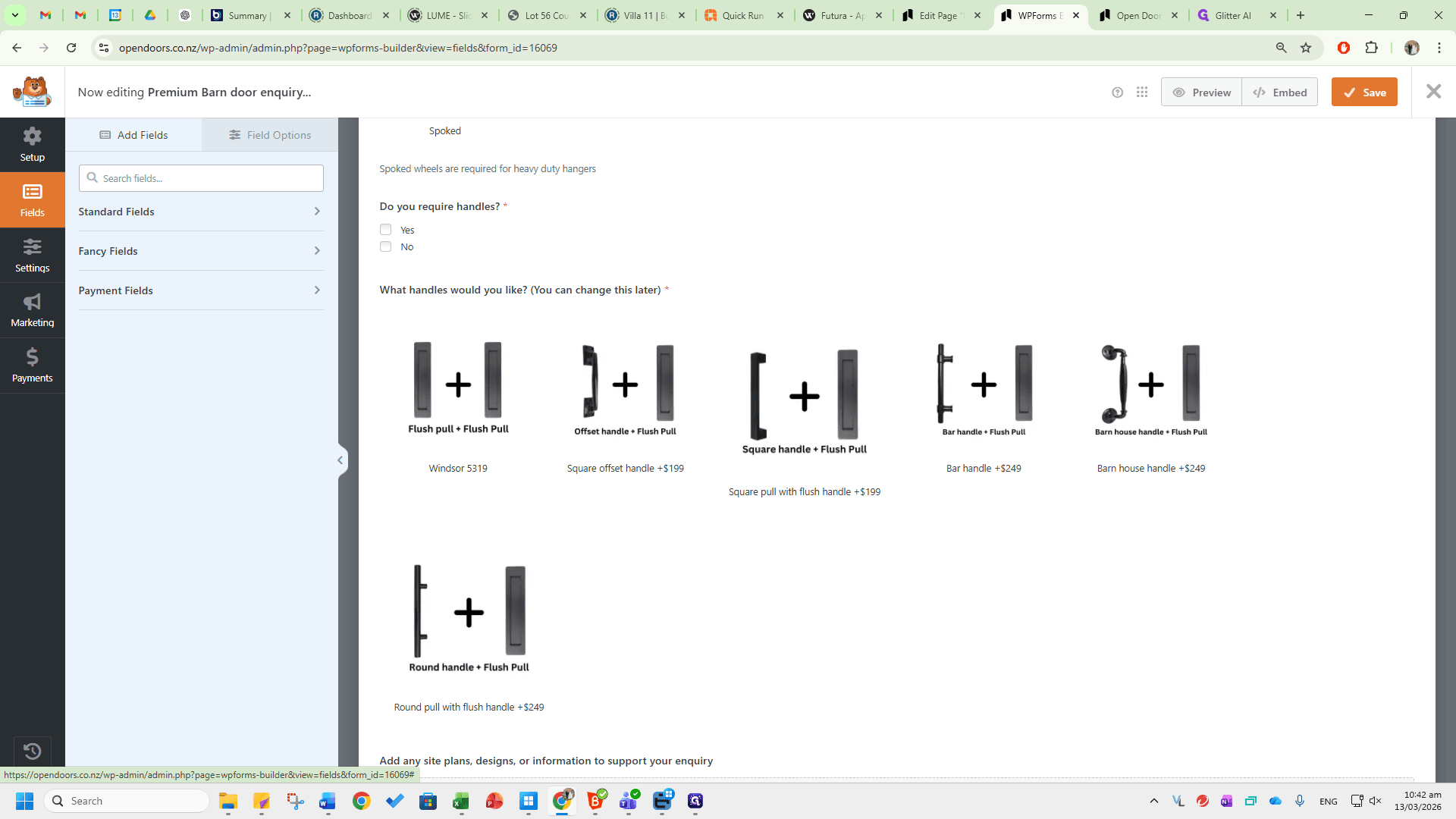Open the Fields sidebar section
The height and width of the screenshot is (819, 1456).
point(33,200)
